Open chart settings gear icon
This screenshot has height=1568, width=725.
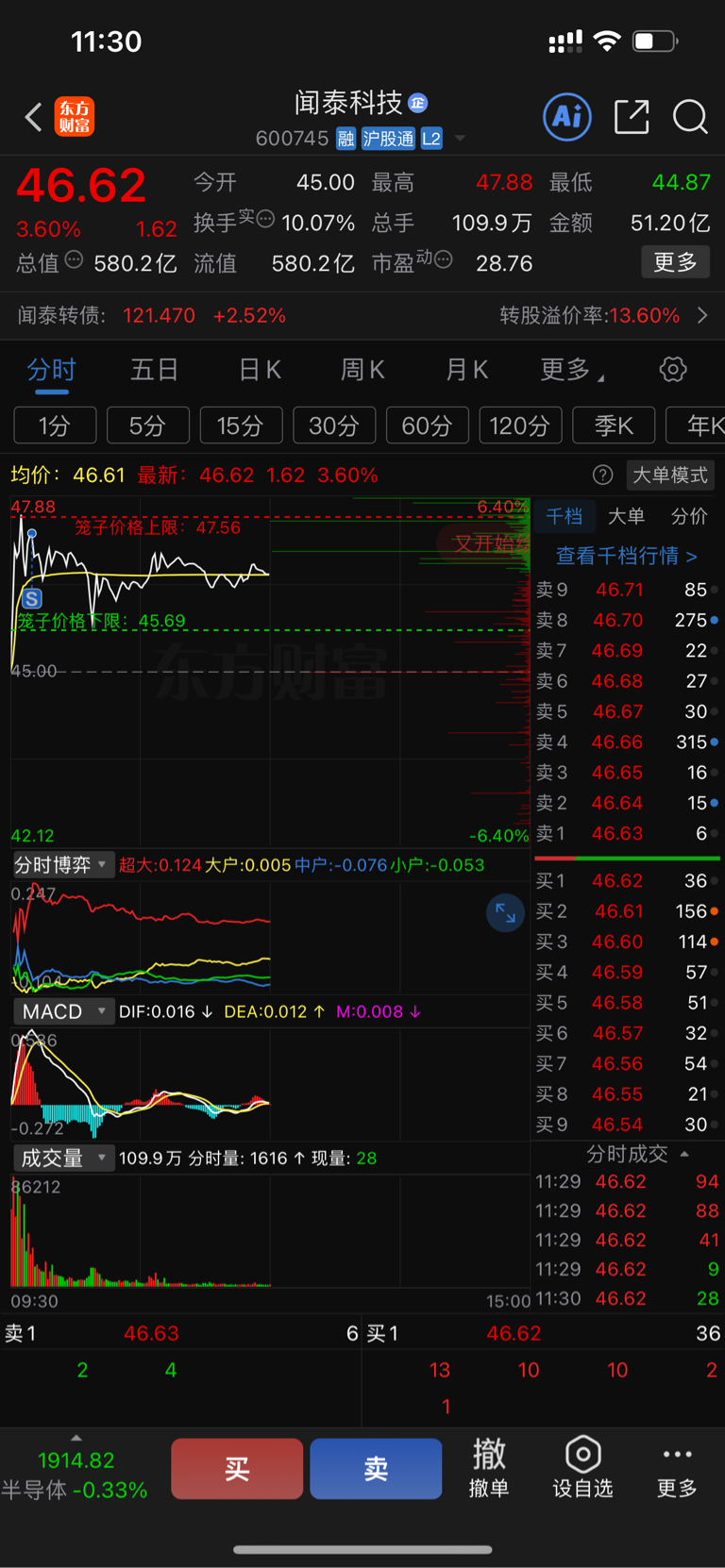pos(673,369)
